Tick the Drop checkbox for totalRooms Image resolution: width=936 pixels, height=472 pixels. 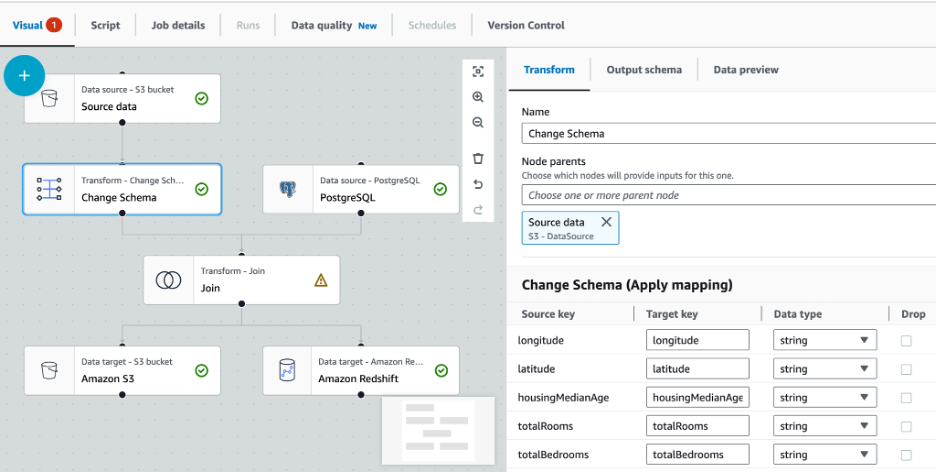pyautogui.click(x=906, y=427)
